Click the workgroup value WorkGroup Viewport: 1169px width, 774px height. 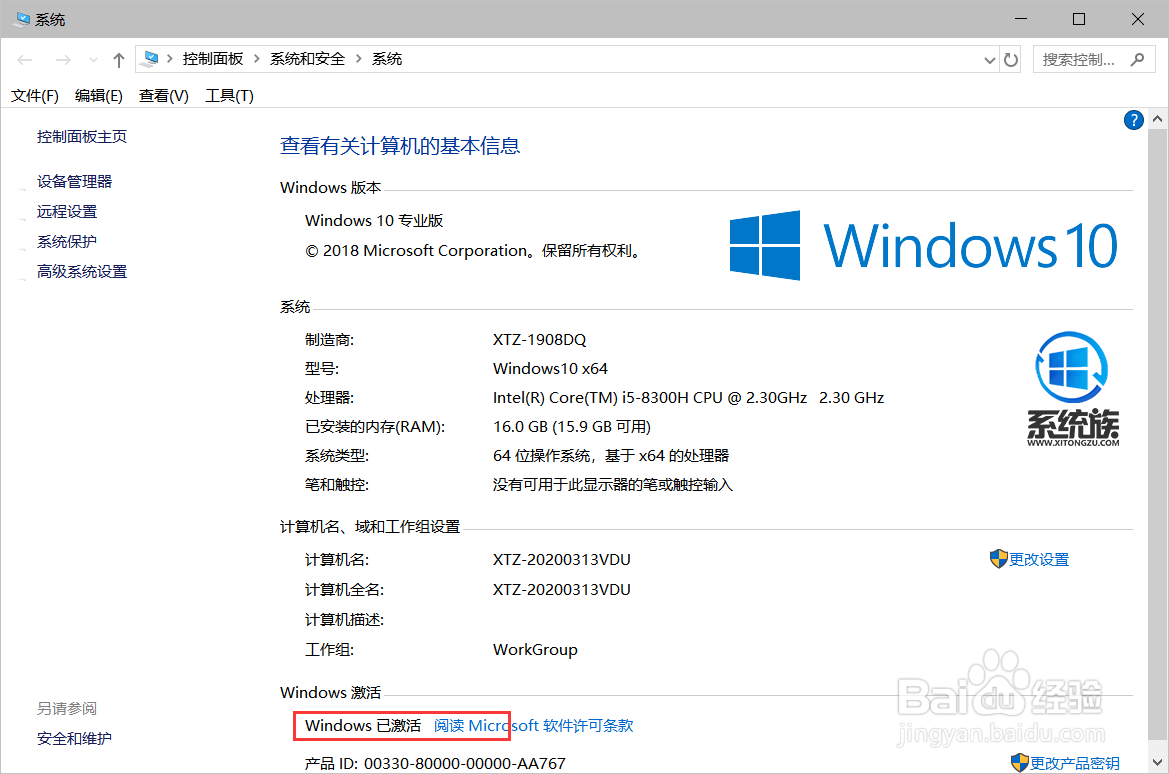535,649
